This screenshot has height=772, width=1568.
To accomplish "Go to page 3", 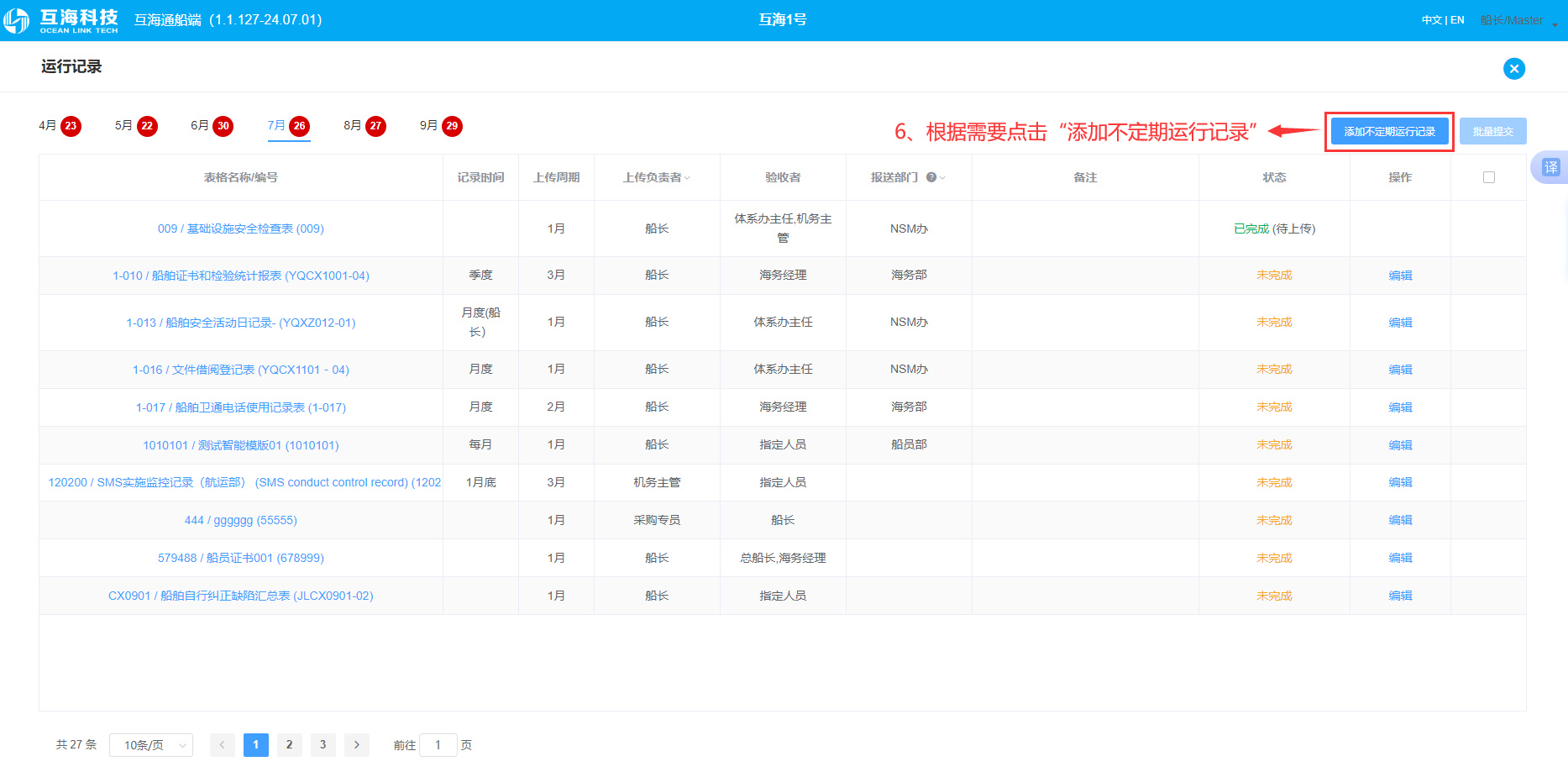I will click(323, 745).
